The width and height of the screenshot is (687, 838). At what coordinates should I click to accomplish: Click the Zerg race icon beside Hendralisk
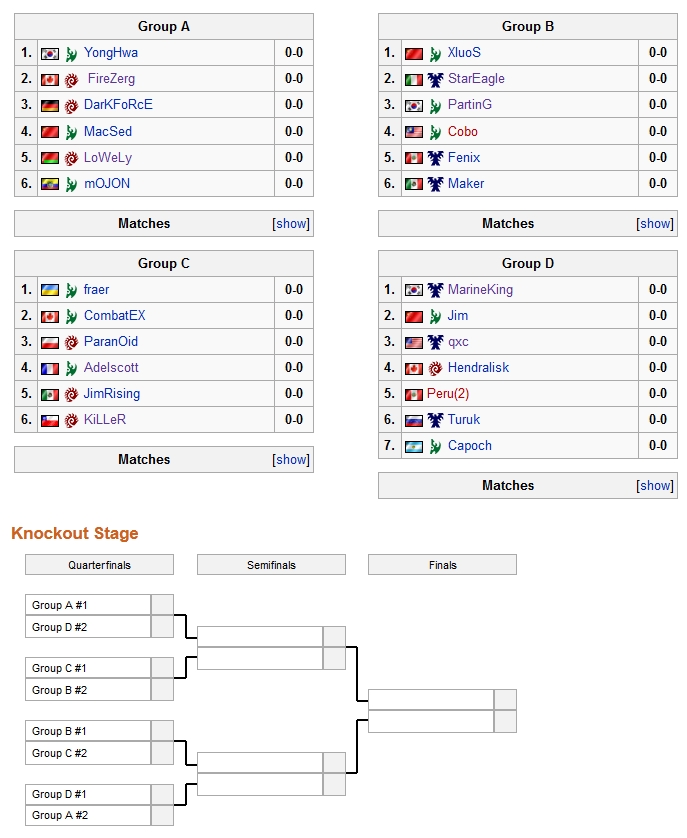pos(435,368)
